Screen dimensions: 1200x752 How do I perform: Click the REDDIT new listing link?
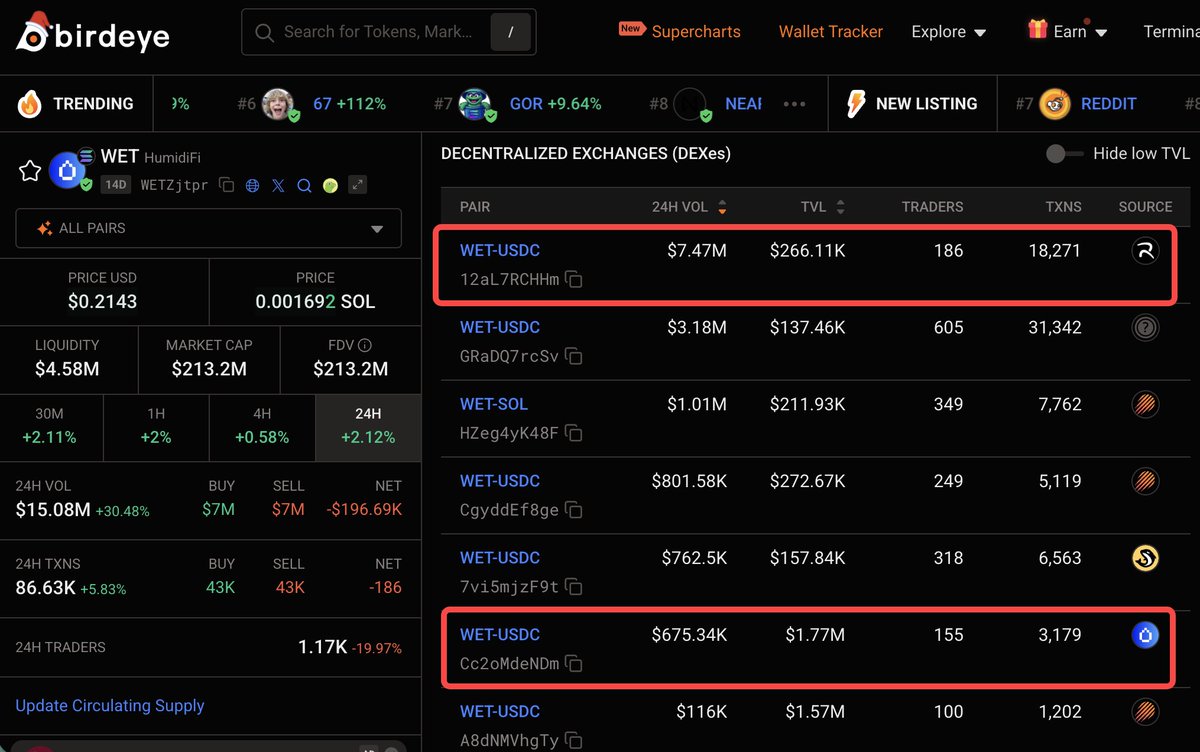1109,104
